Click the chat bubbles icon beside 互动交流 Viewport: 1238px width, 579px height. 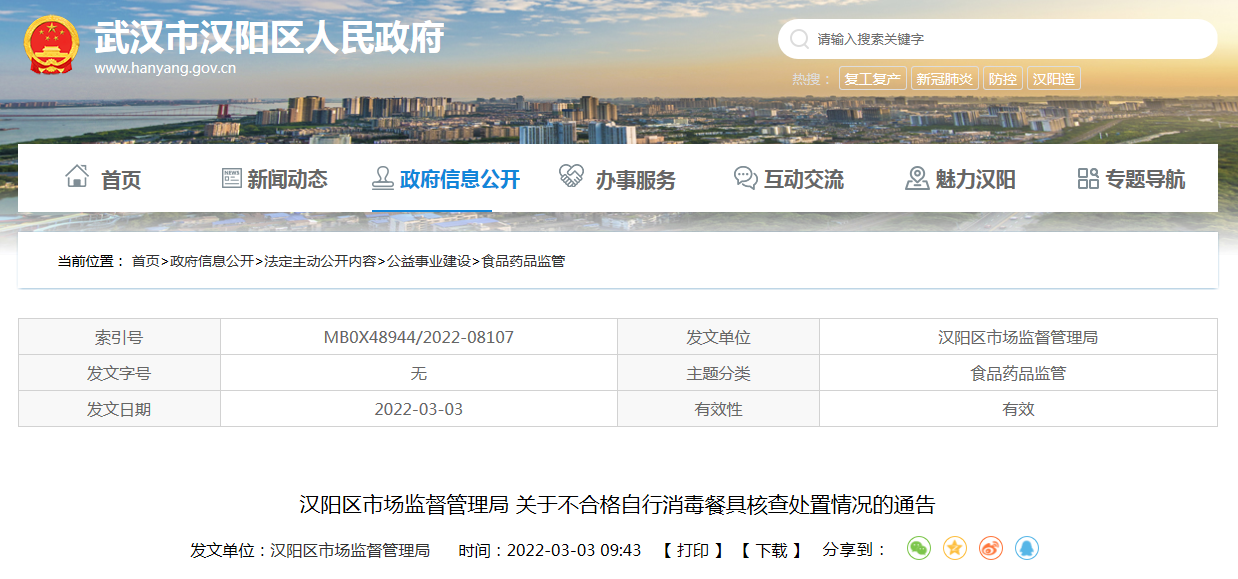(x=745, y=178)
